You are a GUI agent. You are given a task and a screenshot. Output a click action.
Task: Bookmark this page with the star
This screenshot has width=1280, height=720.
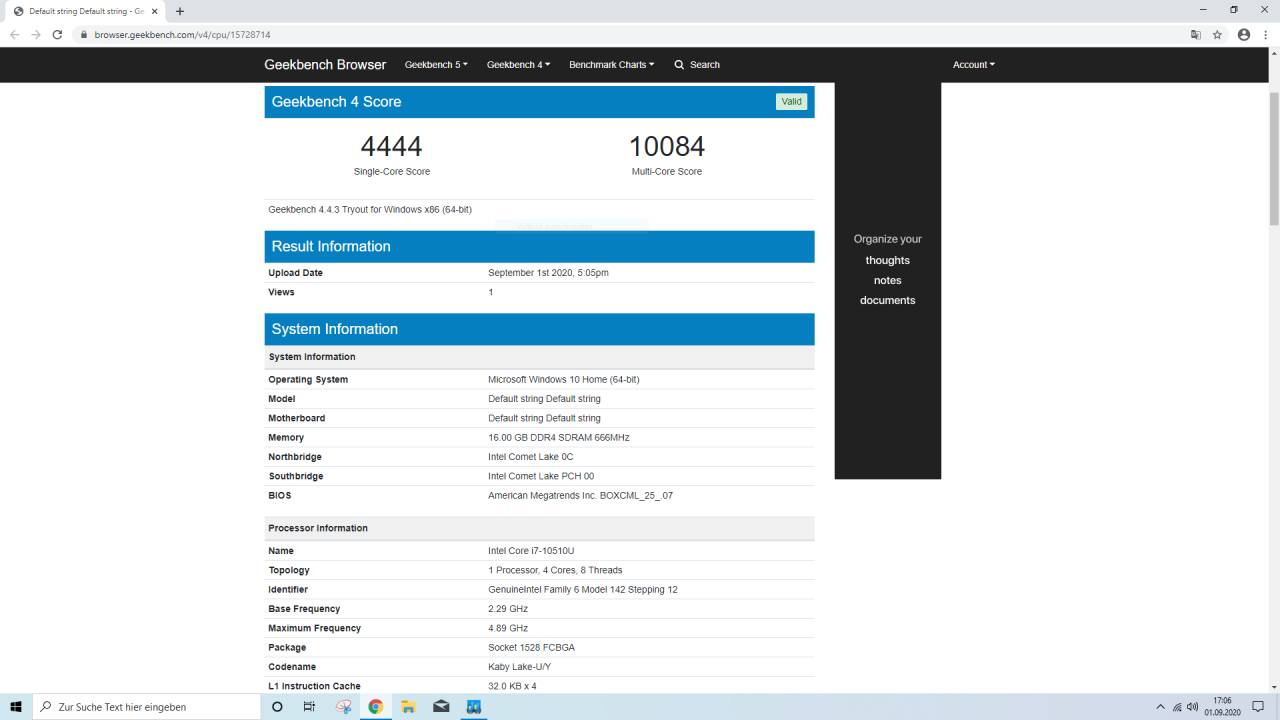coord(1217,34)
